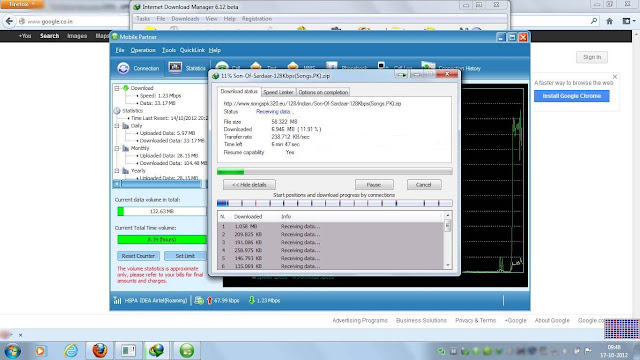Open the media player taskbar icon
The height and width of the screenshot is (360, 640).
tap(40, 351)
